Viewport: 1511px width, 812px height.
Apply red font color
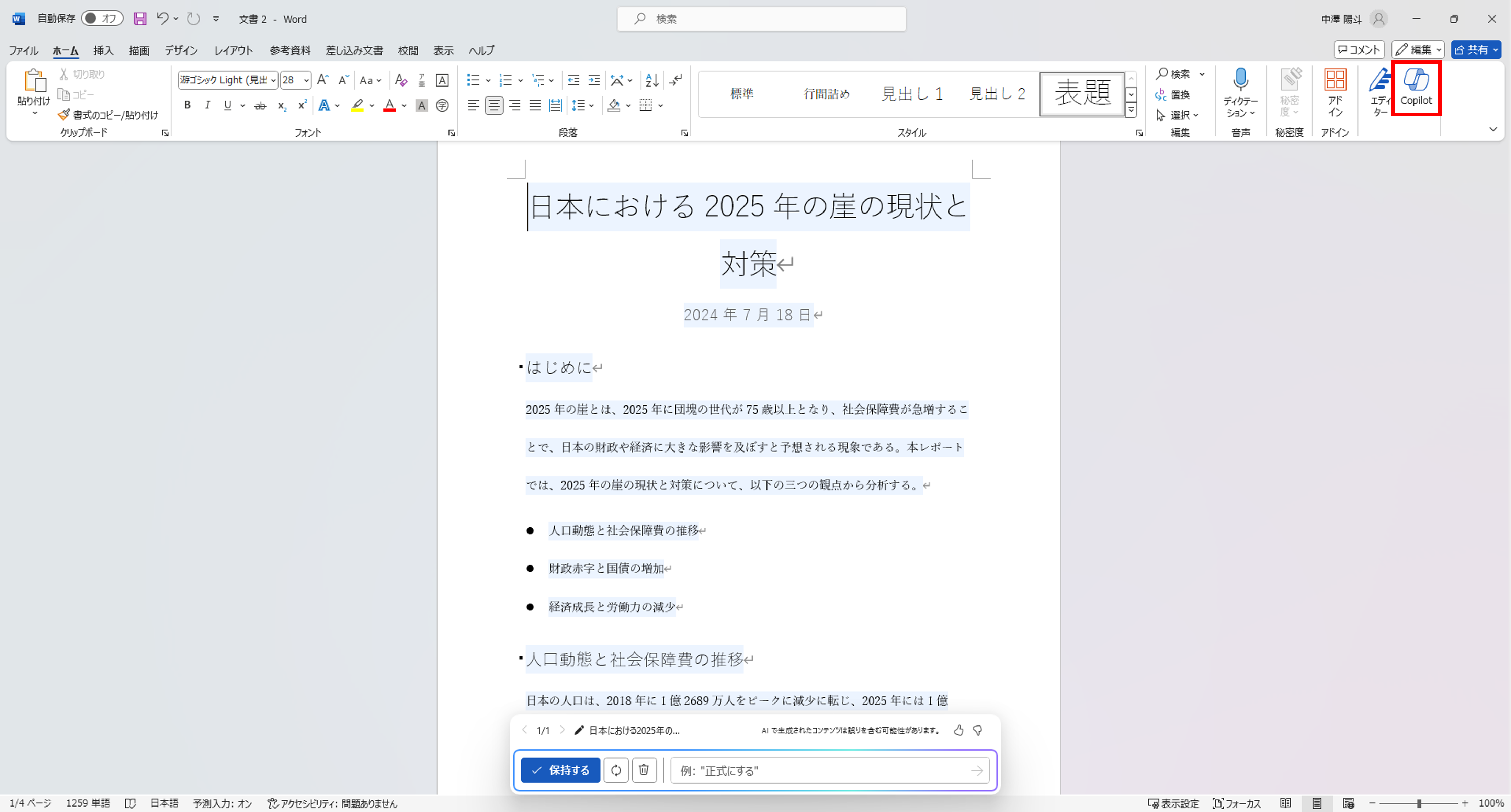(x=389, y=105)
